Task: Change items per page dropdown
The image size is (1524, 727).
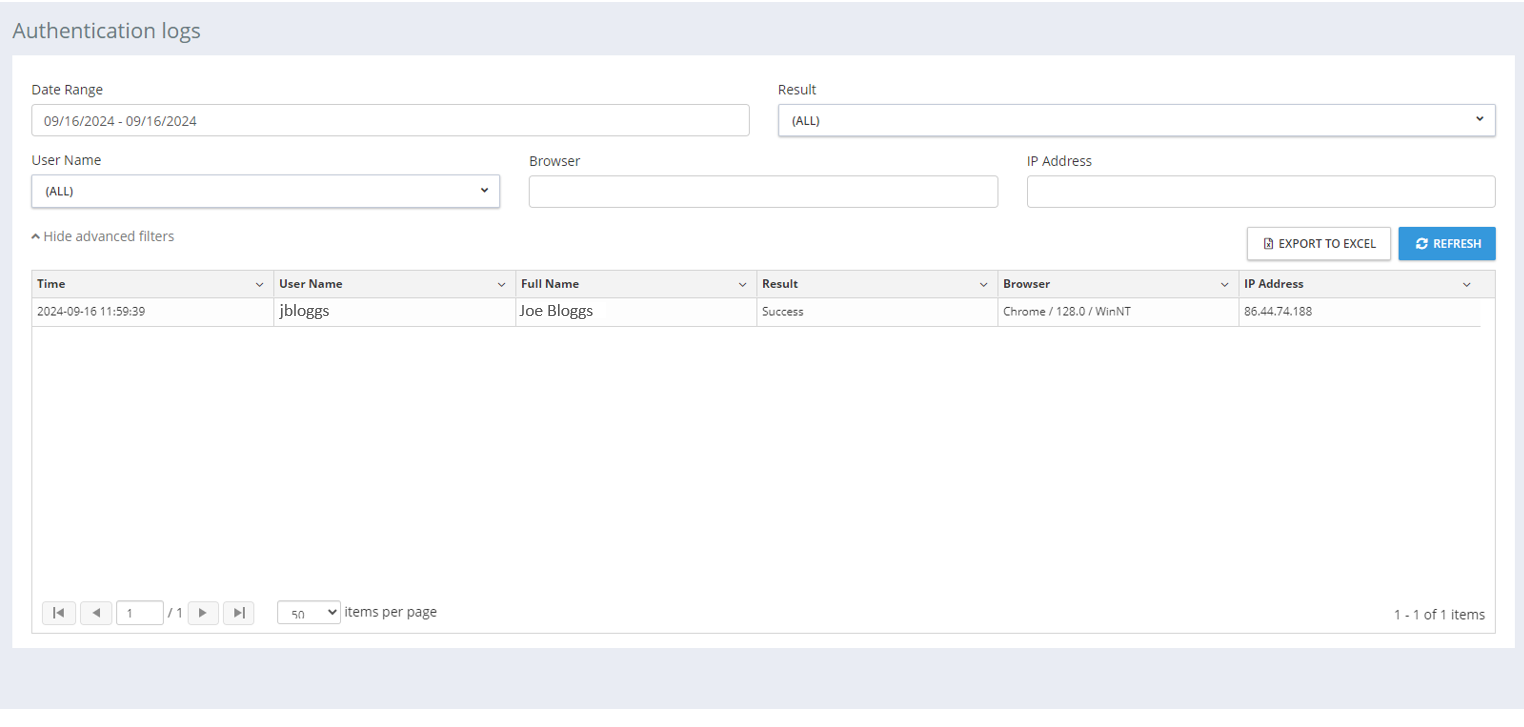Action: click(308, 613)
